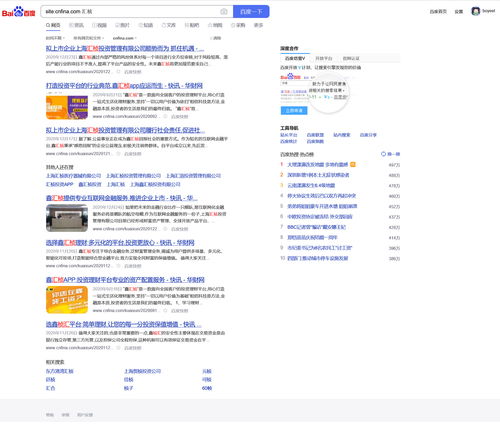Open result 选鑫桢汇平台 简单理财
The image size is (500, 439).
pos(123,324)
